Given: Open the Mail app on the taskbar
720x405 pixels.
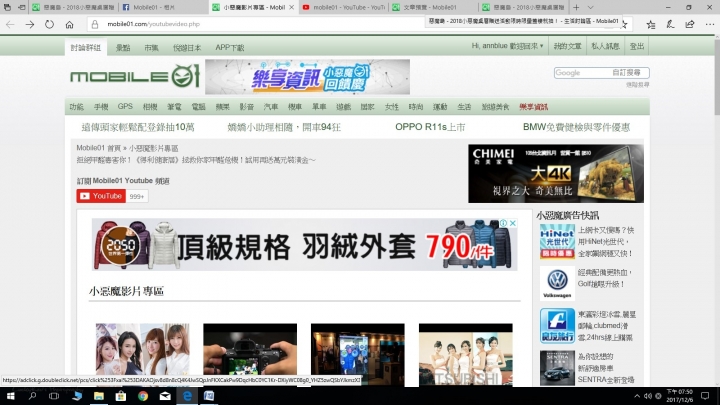Looking at the screenshot, I should [165, 396].
